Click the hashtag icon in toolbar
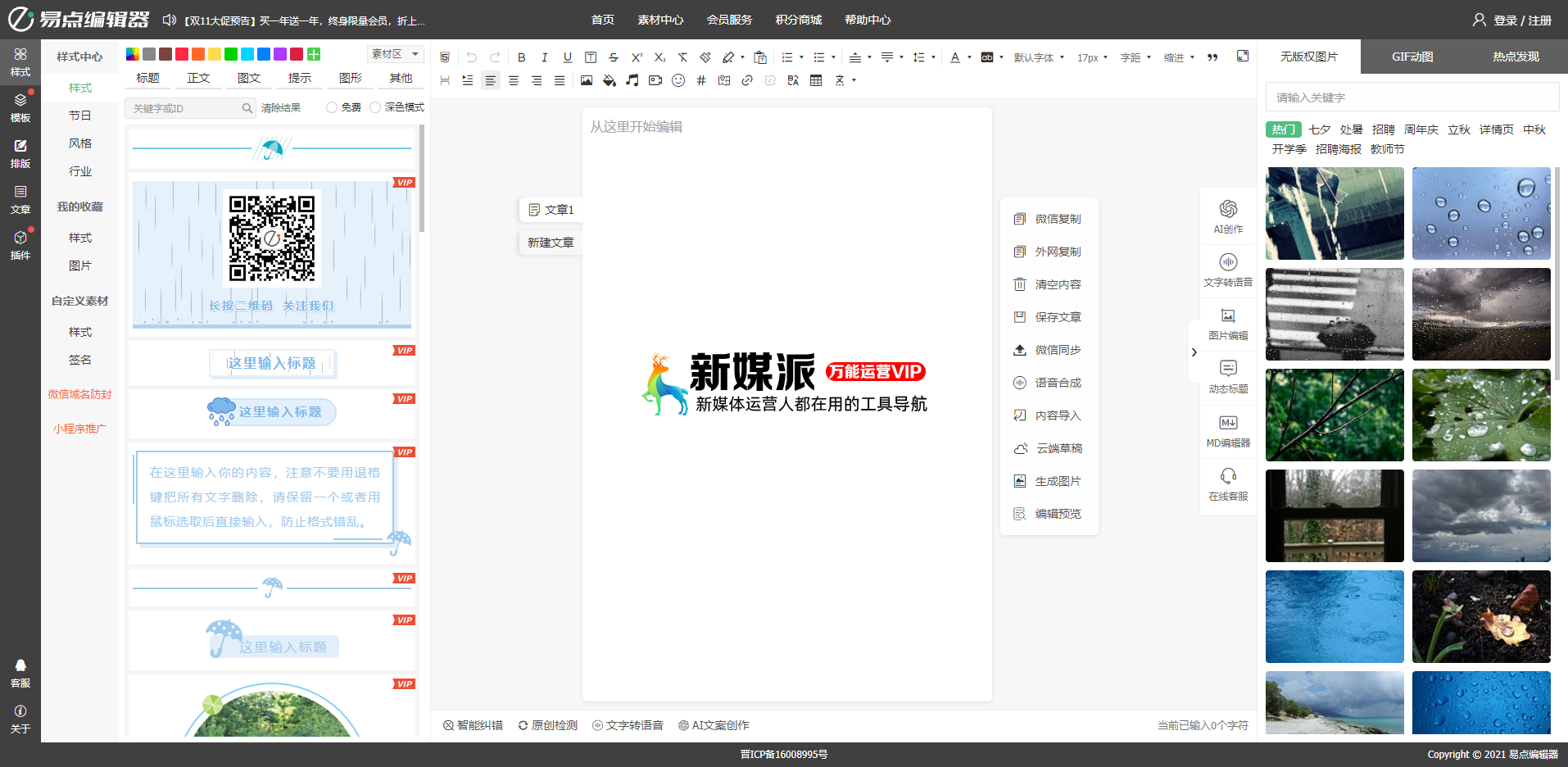This screenshot has height=767, width=1568. [x=701, y=80]
